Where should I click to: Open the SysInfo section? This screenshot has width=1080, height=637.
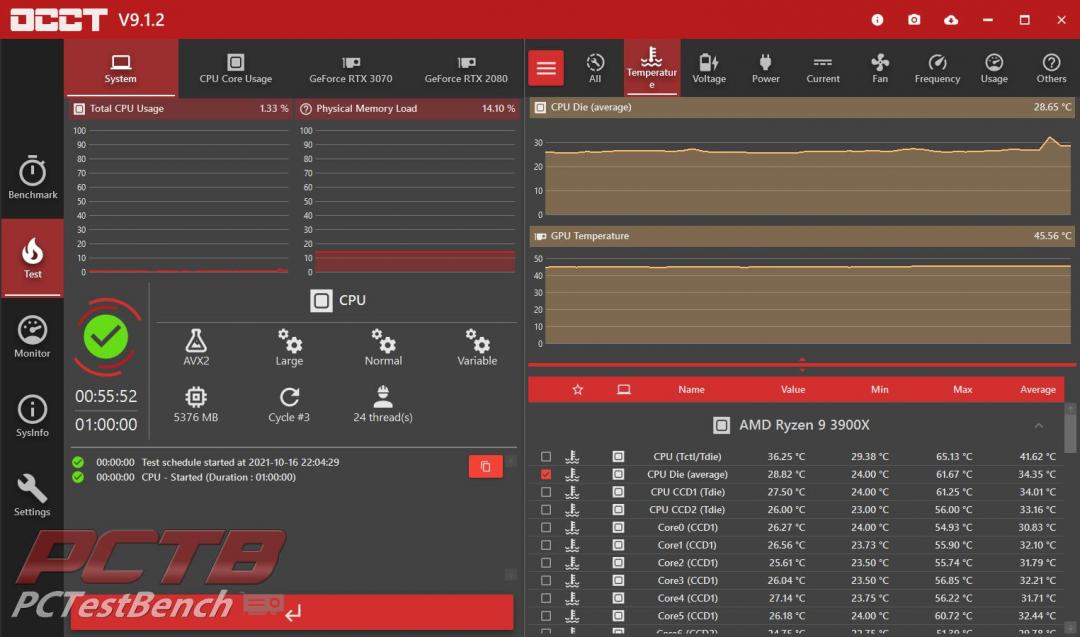pyautogui.click(x=32, y=416)
